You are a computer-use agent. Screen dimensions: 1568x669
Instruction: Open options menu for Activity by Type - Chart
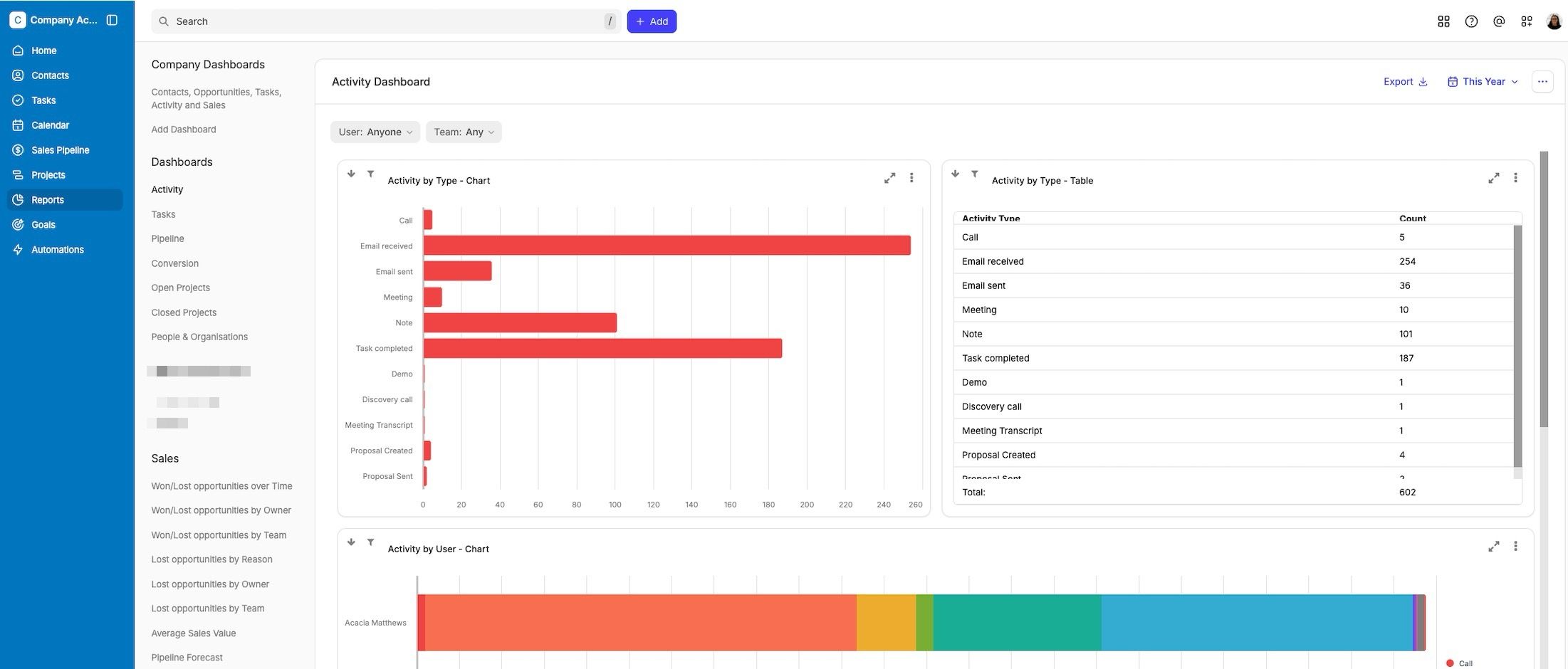911,178
